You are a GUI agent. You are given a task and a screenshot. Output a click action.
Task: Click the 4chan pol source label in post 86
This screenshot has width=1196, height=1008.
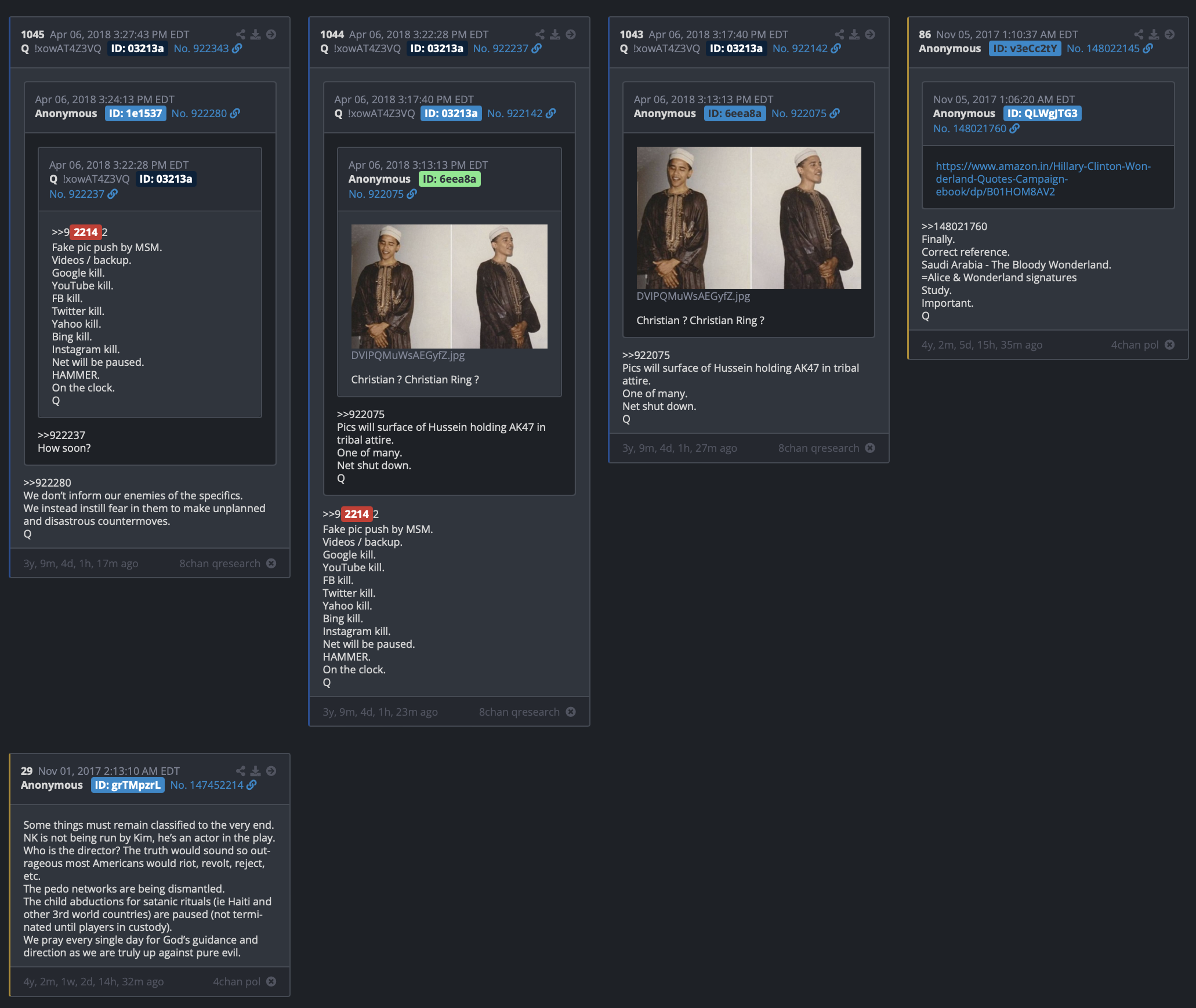(1135, 345)
